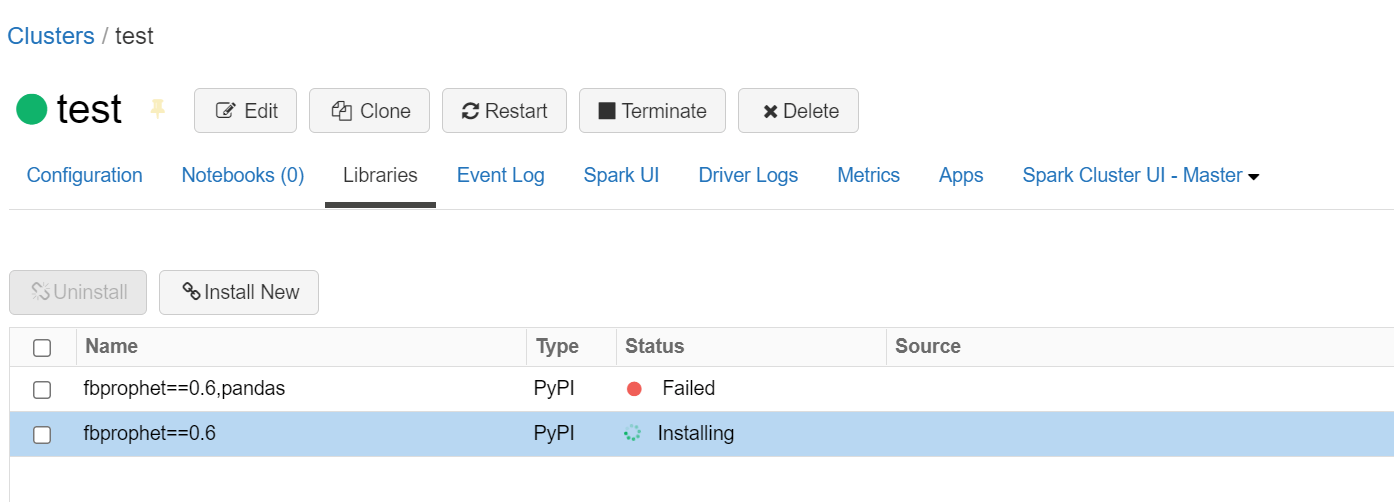1394x502 pixels.
Task: Click the Status column header
Action: [x=655, y=346]
